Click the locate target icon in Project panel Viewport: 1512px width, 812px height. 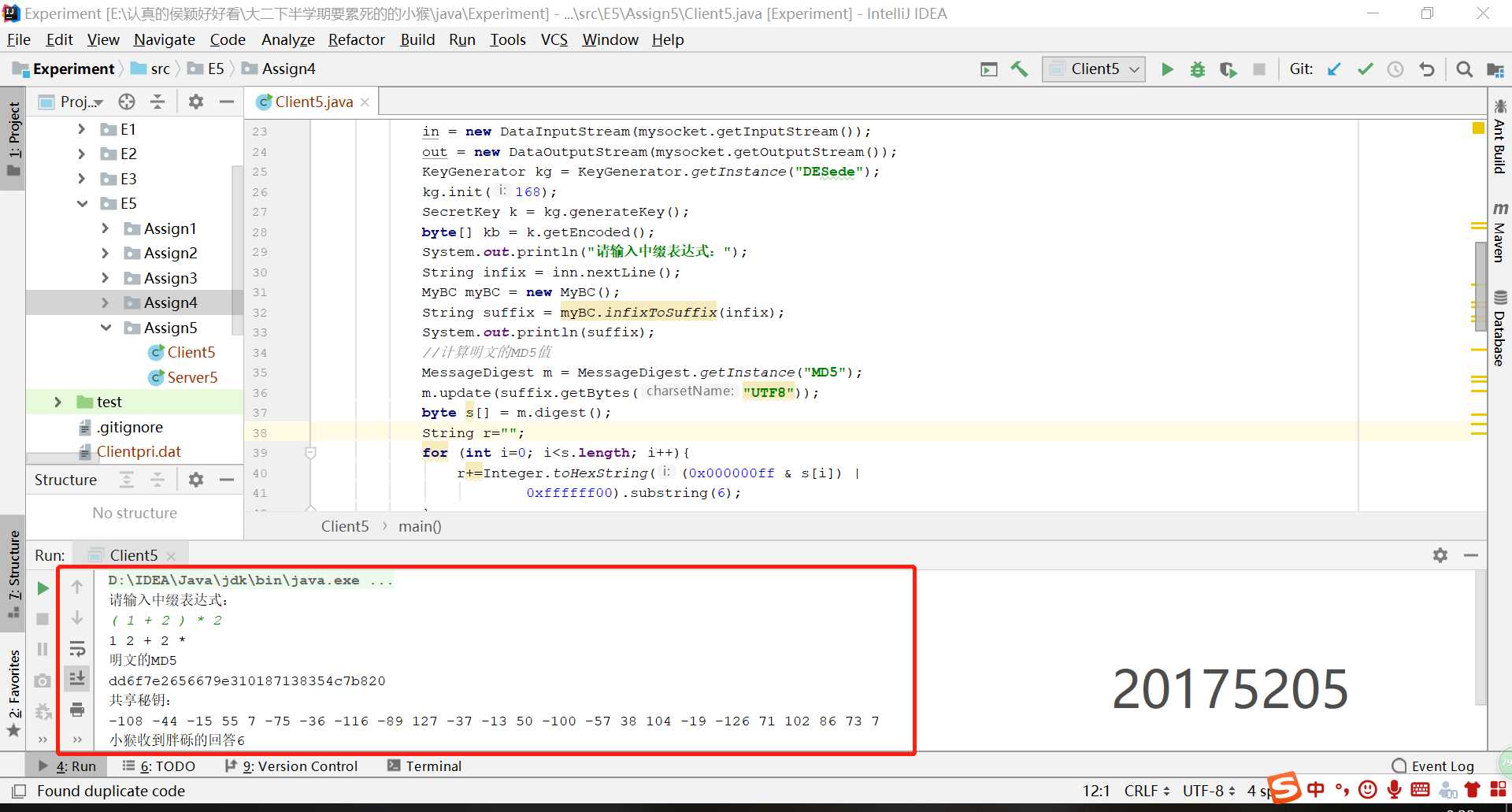[x=127, y=102]
